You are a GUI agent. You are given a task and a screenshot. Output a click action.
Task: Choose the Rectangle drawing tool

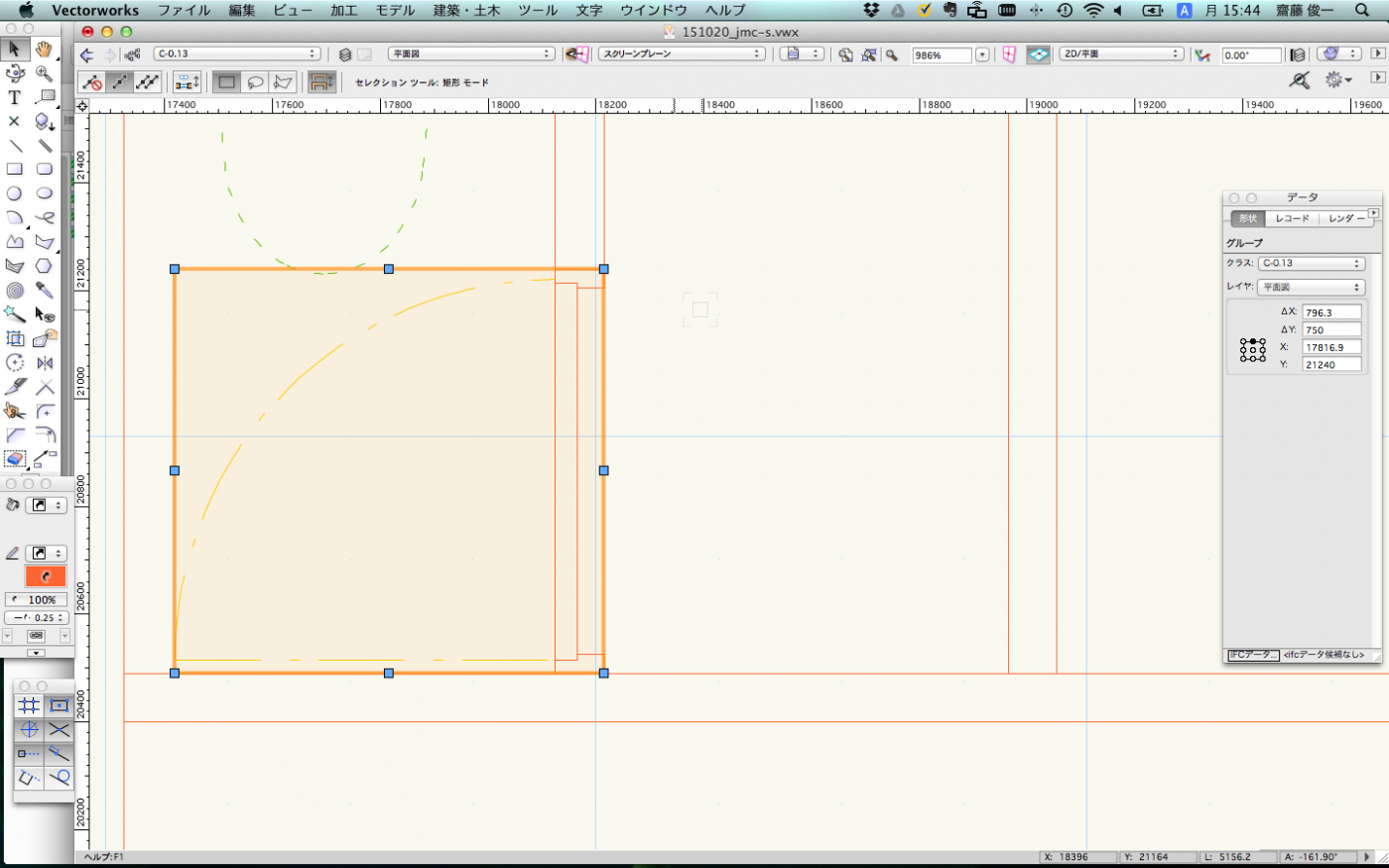click(14, 170)
